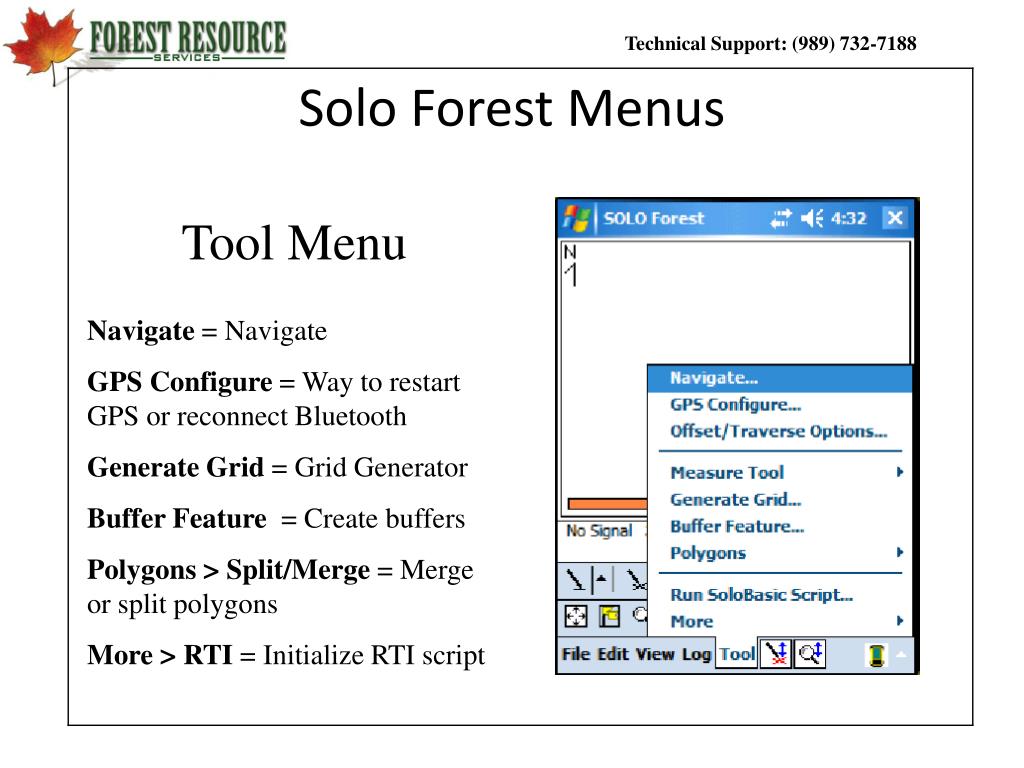Open the Edit menu
The height and width of the screenshot is (768, 1024).
tap(613, 654)
